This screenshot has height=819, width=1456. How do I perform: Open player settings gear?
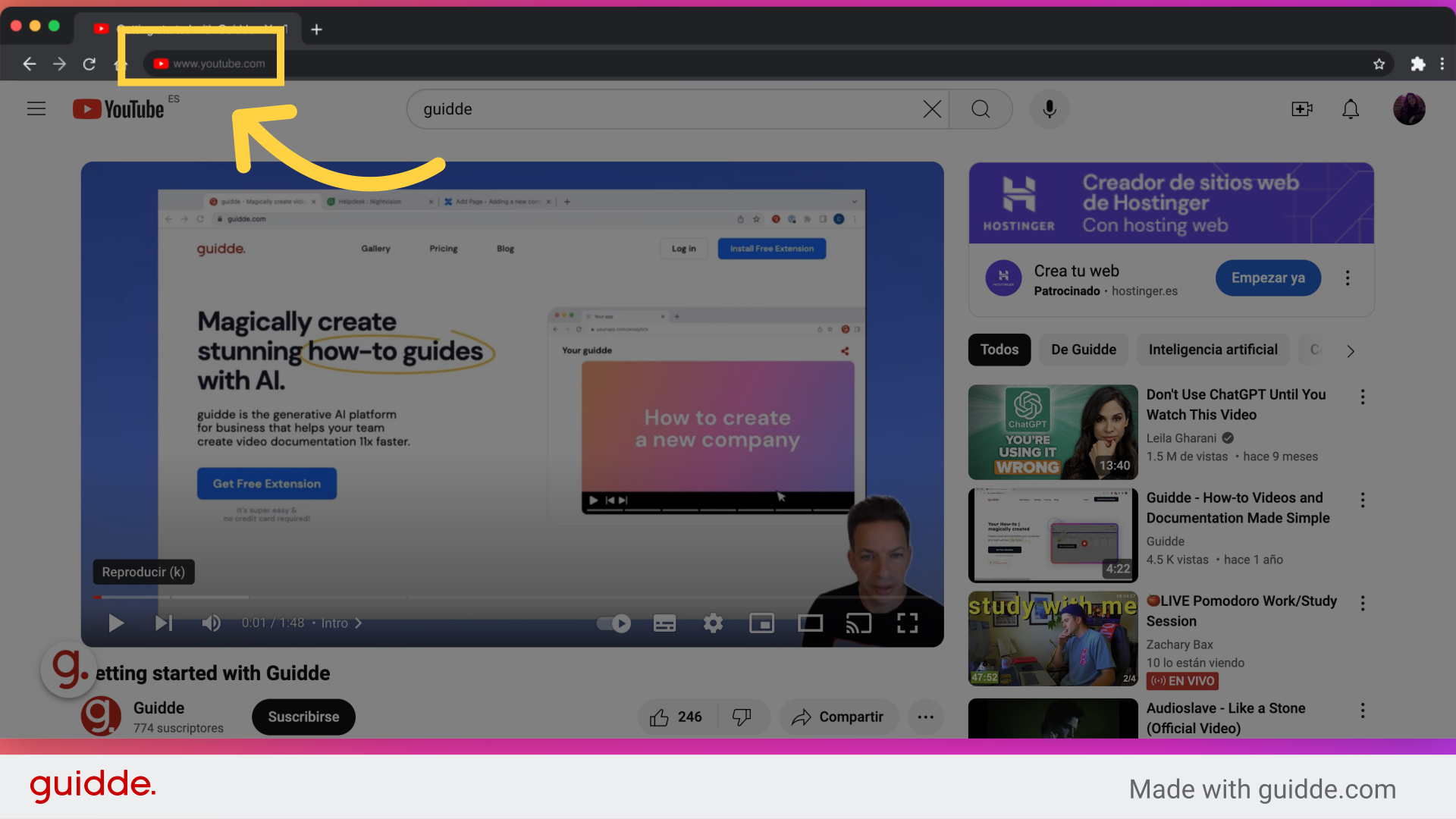pyautogui.click(x=713, y=623)
